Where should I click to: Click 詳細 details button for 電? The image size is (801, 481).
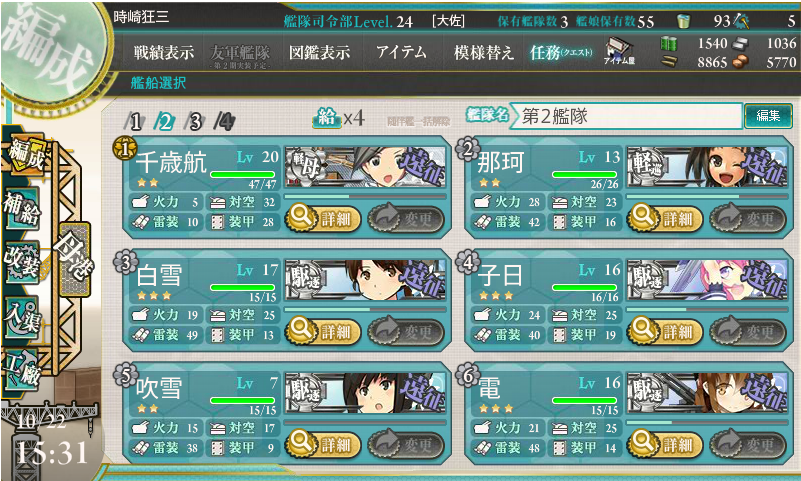pyautogui.click(x=665, y=445)
